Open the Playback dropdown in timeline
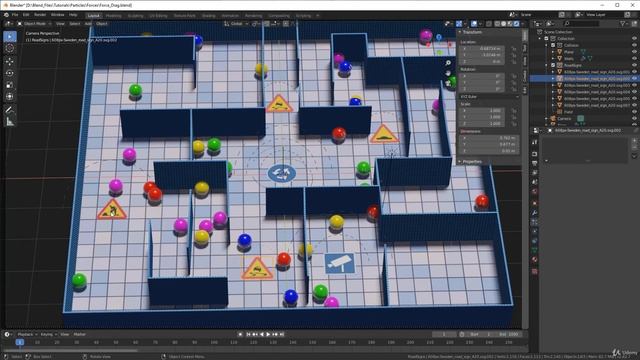The height and width of the screenshot is (360, 640). point(27,334)
